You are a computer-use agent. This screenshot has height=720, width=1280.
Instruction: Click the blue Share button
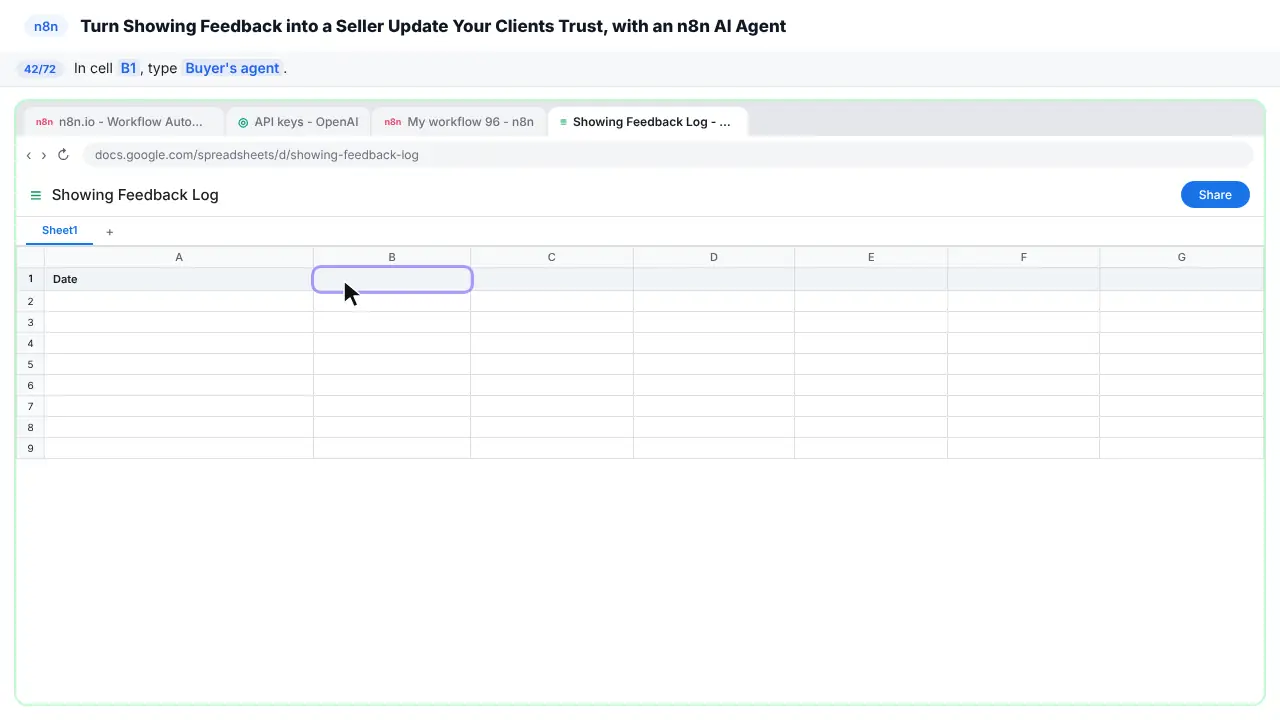1215,195
